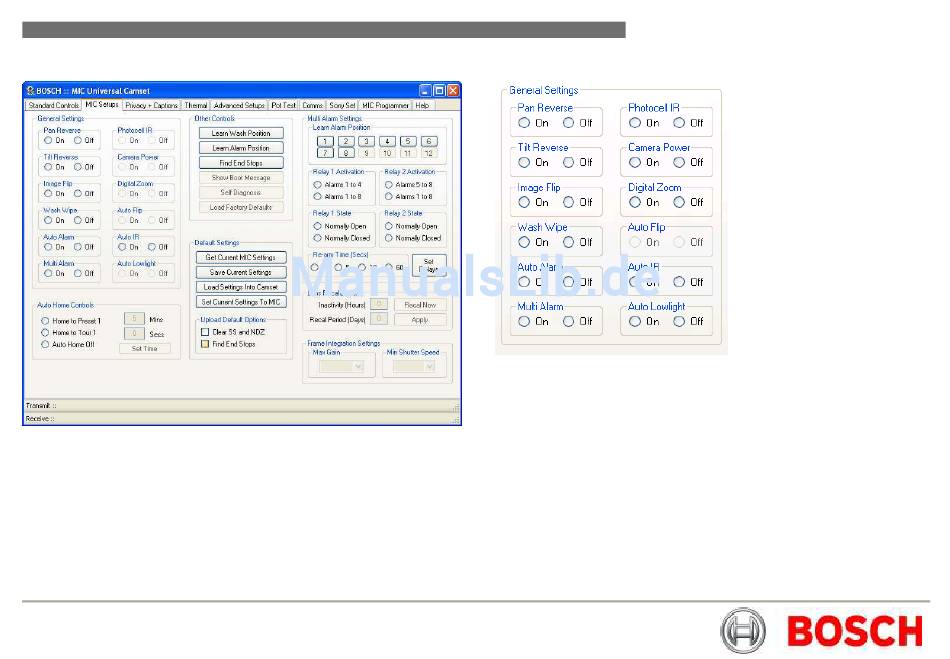
Task: Go to the Advanced Setups tab
Action: point(239,105)
